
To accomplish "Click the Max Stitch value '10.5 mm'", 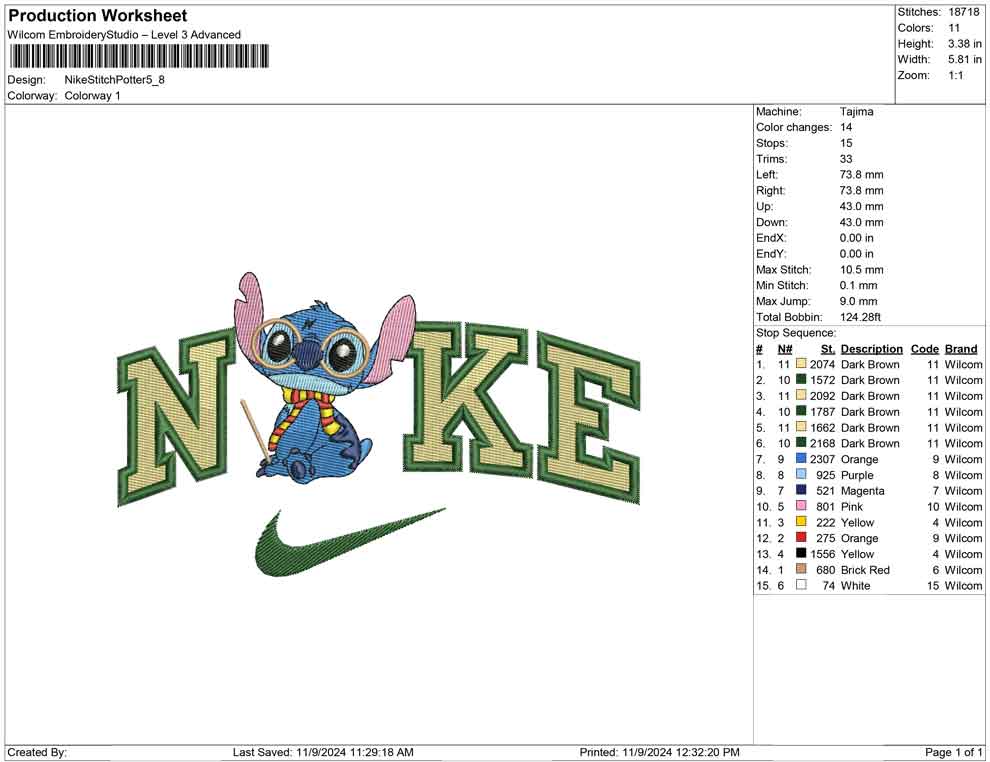I will [861, 270].
